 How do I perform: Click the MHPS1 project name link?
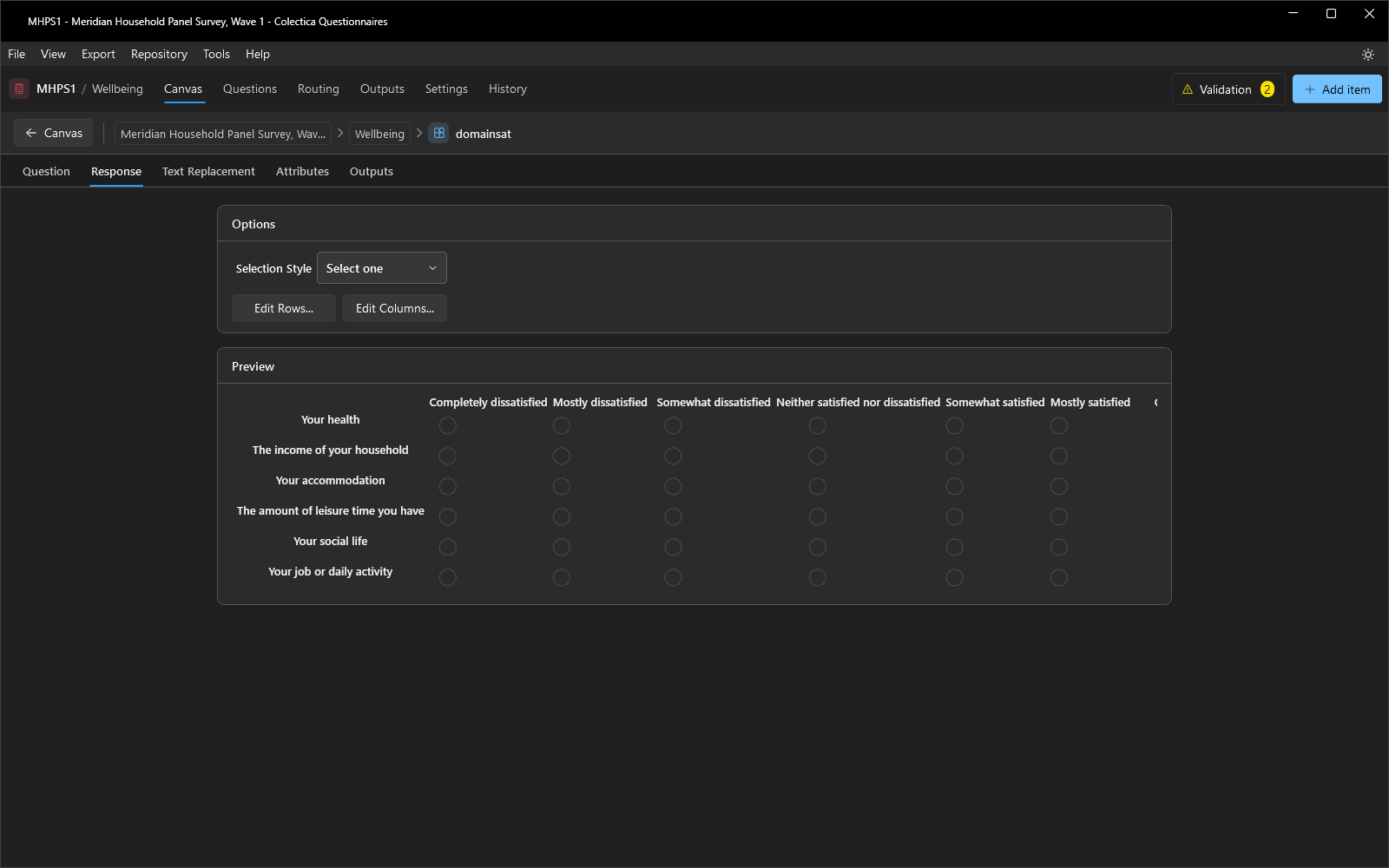point(56,89)
